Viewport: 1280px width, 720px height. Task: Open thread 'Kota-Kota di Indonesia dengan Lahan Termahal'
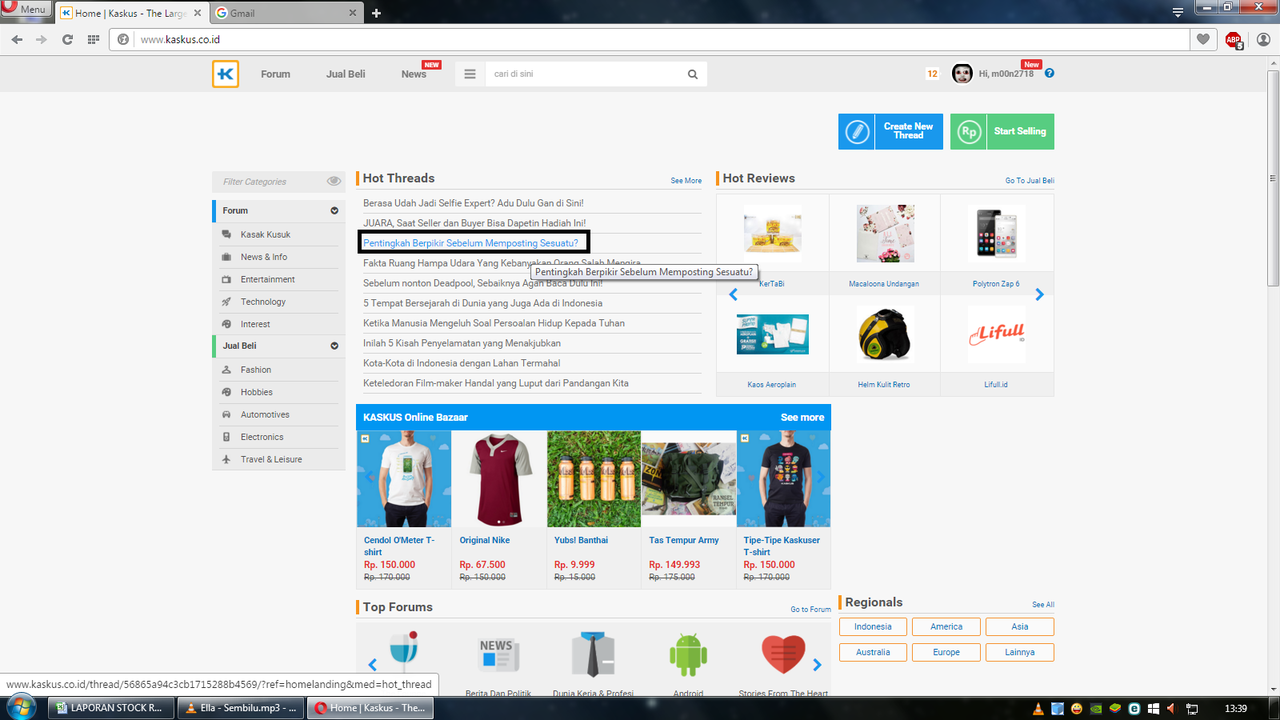pyautogui.click(x=462, y=363)
